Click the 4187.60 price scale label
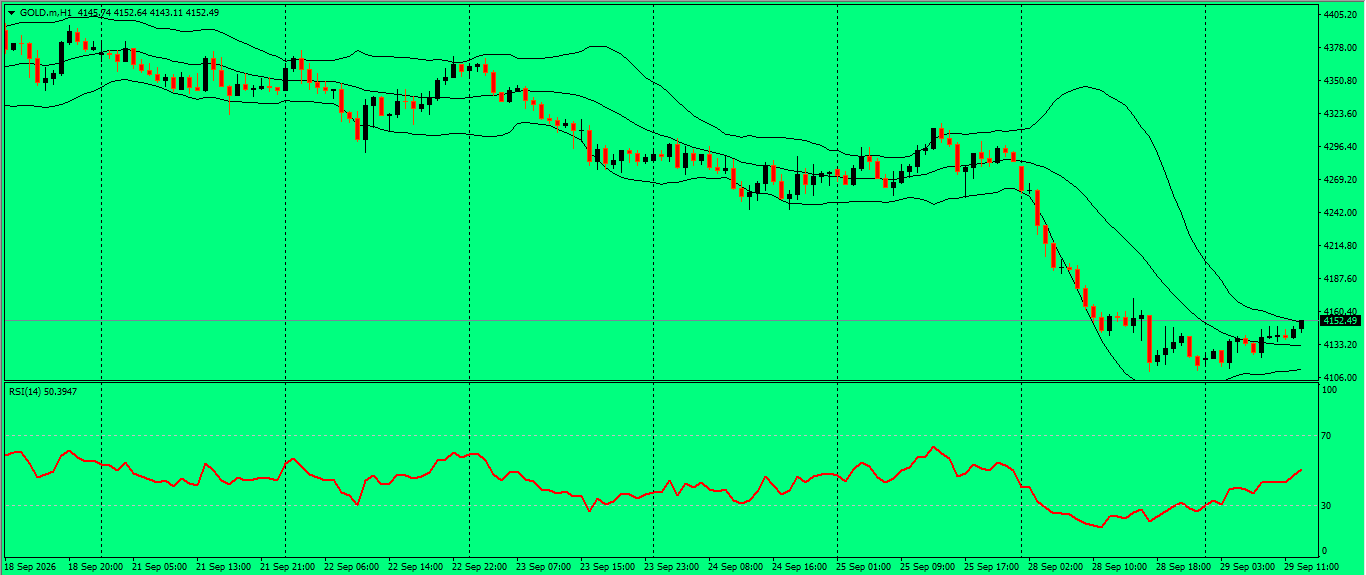1366x575 pixels. pyautogui.click(x=1339, y=279)
